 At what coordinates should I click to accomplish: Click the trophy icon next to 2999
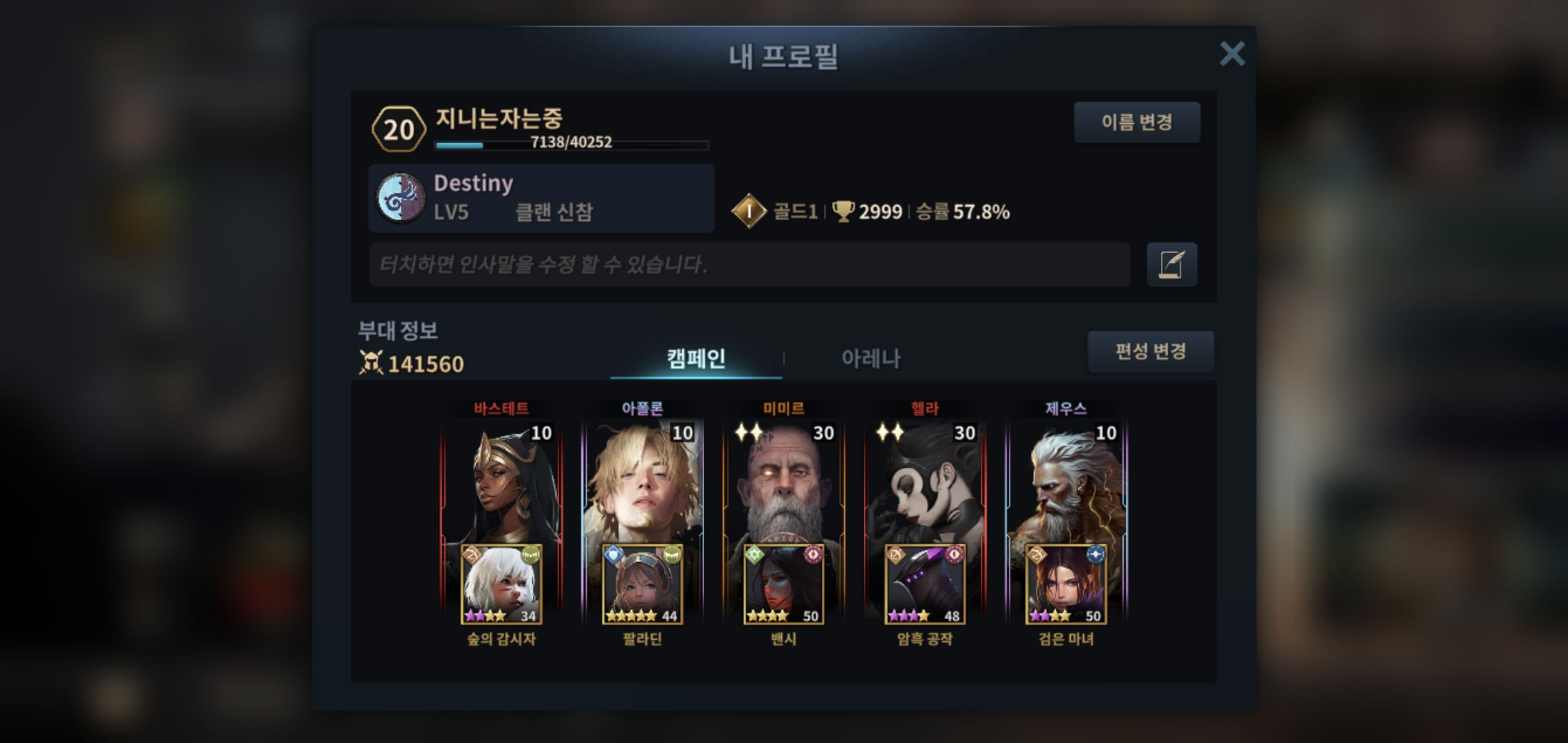tap(843, 211)
